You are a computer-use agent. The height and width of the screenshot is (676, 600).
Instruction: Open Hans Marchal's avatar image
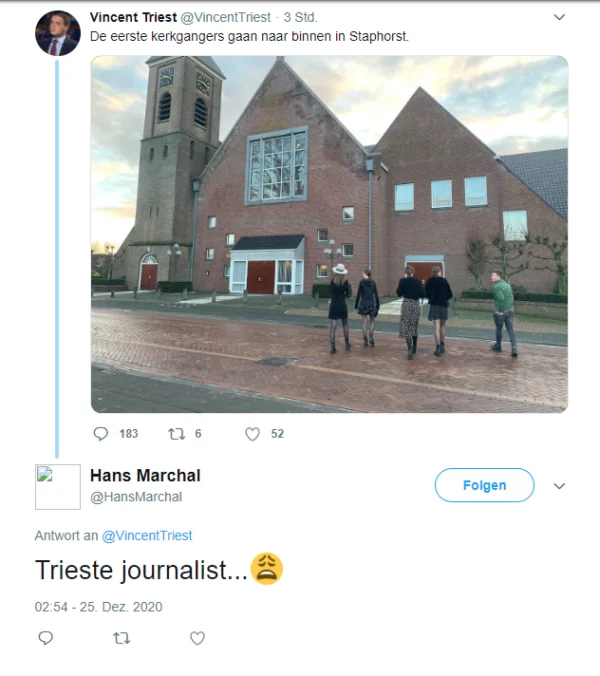pos(57,487)
